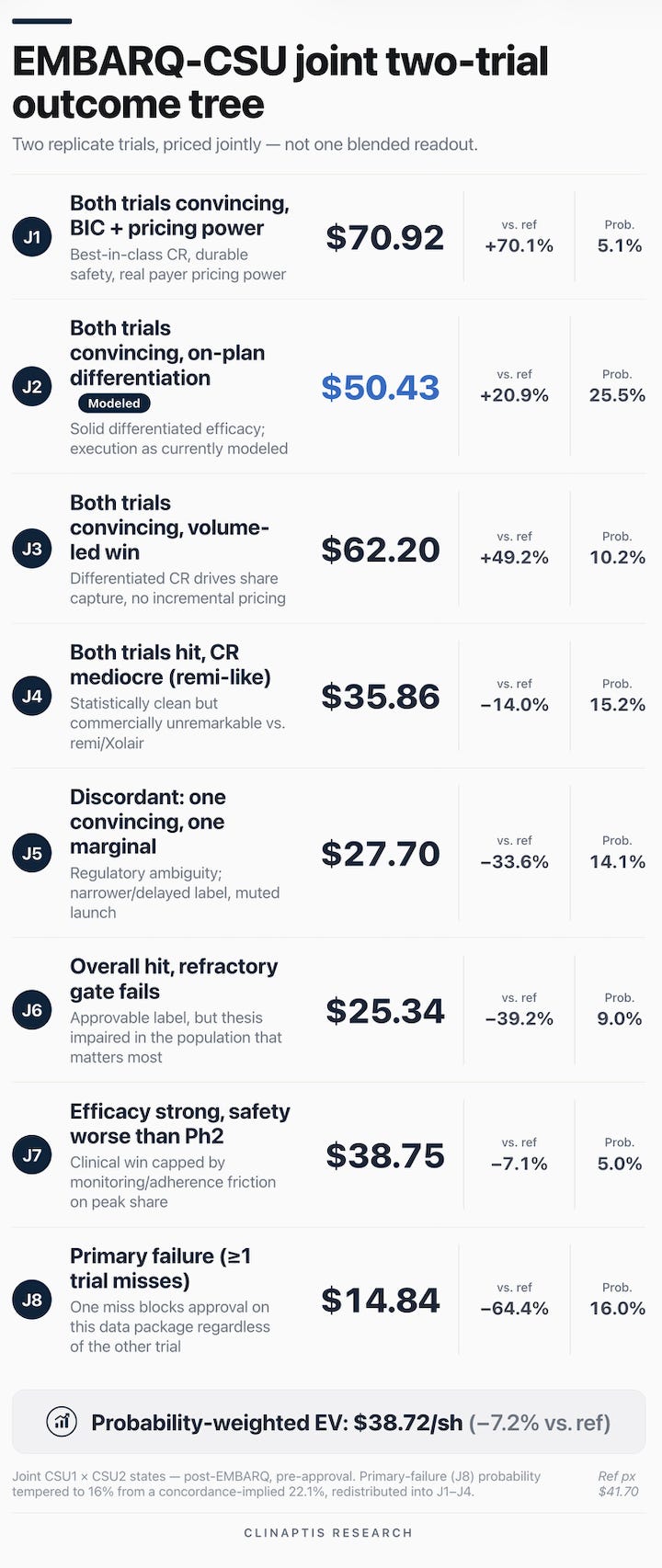
Task: Click the Probability-weighted EV summary bar
Action: pyautogui.click(x=329, y=1422)
